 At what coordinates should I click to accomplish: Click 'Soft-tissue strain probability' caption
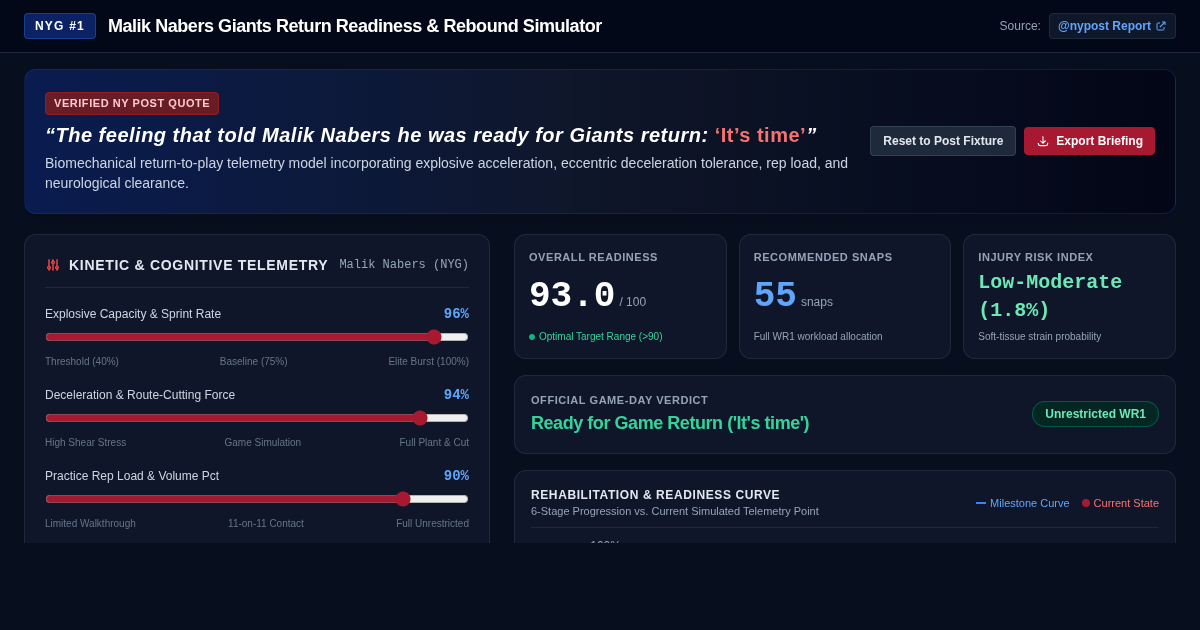tap(1040, 337)
